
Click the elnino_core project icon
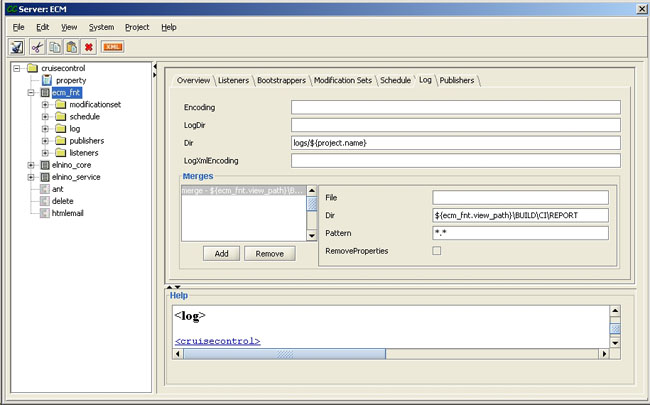tap(45, 165)
